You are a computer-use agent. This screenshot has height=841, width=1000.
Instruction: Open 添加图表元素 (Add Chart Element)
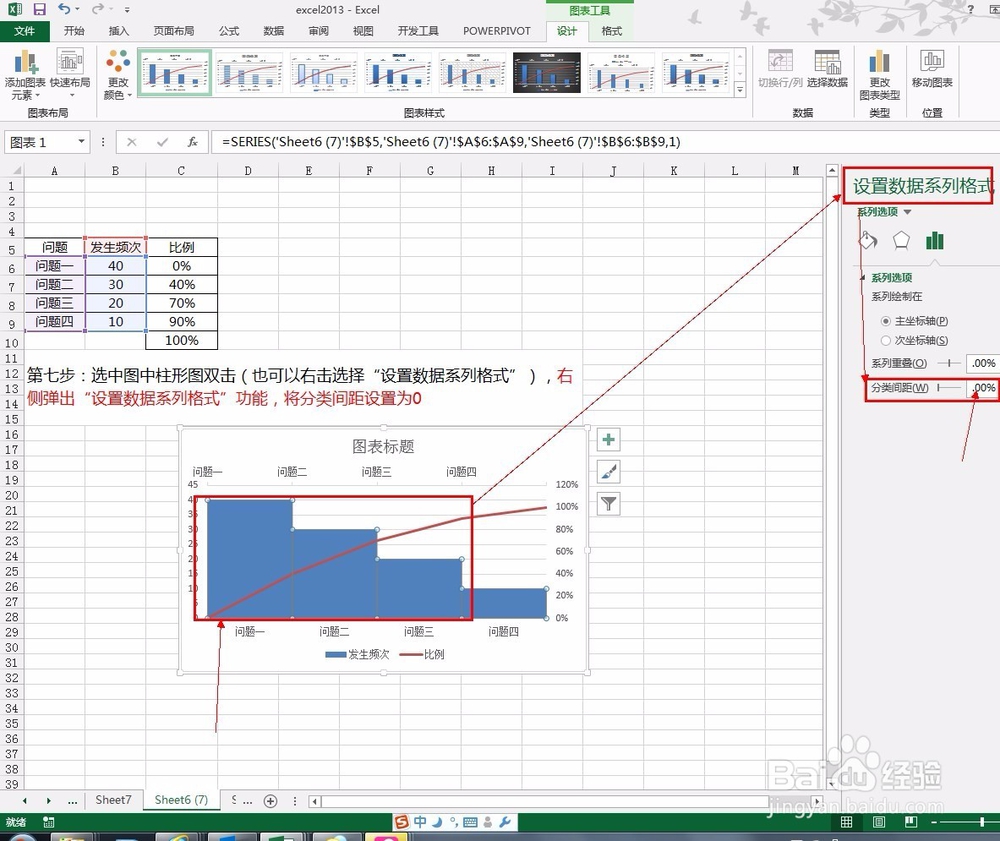(x=25, y=74)
